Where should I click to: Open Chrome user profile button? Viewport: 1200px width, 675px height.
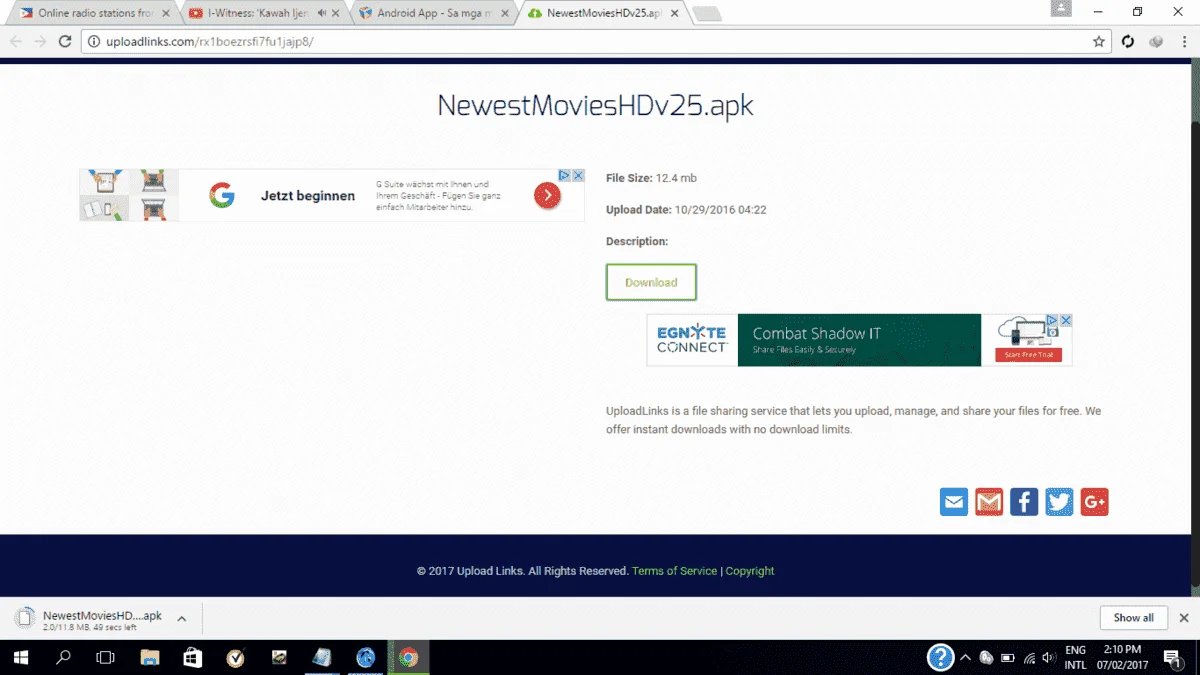point(1062,8)
